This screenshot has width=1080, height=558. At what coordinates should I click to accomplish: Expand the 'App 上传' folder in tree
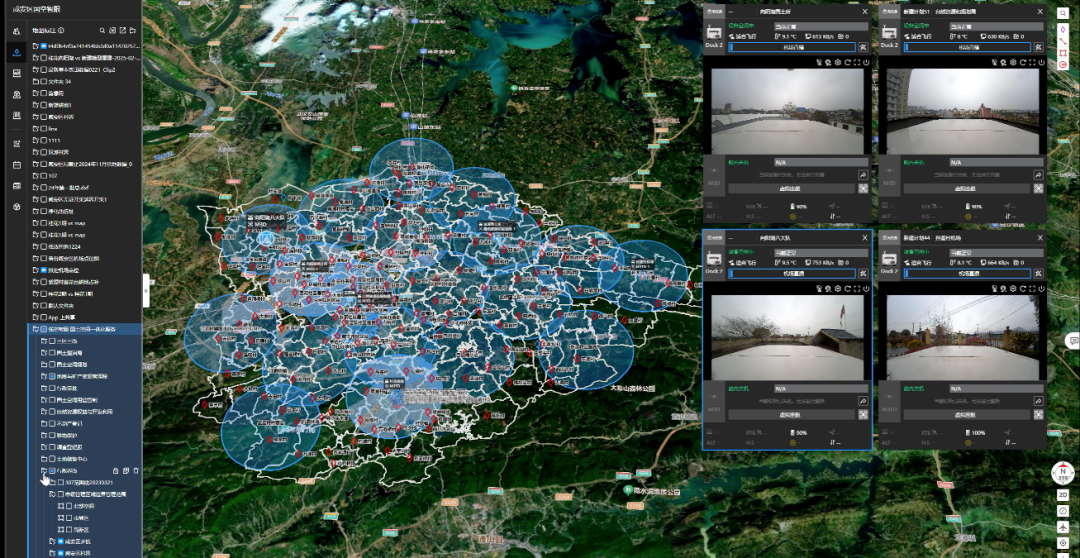pyautogui.click(x=33, y=316)
